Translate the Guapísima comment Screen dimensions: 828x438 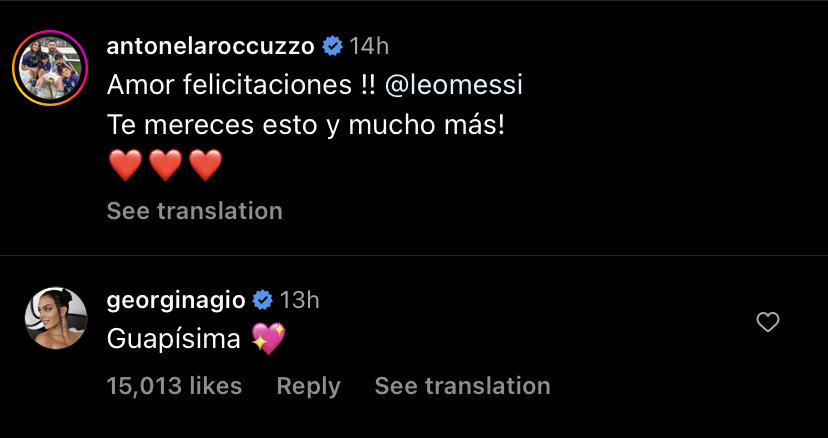[462, 385]
